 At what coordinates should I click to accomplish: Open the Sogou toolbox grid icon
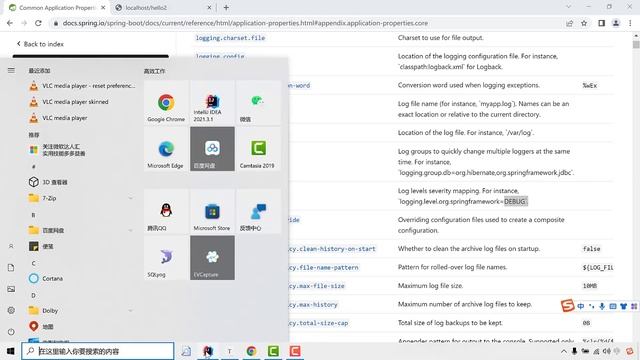click(x=634, y=306)
